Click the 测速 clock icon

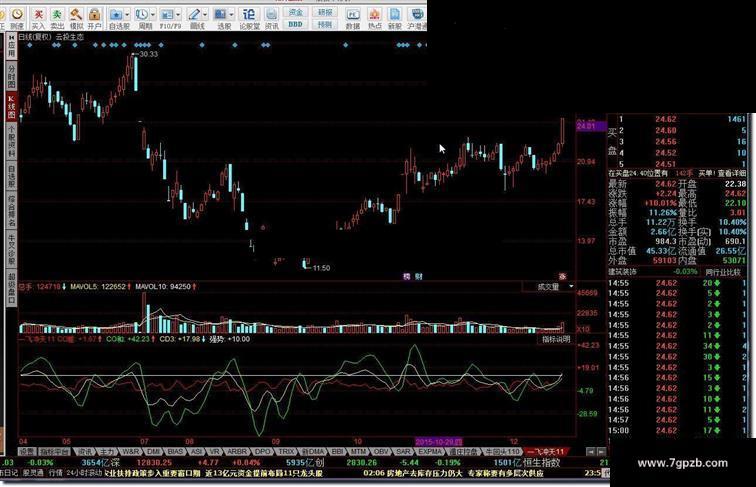coord(17,18)
